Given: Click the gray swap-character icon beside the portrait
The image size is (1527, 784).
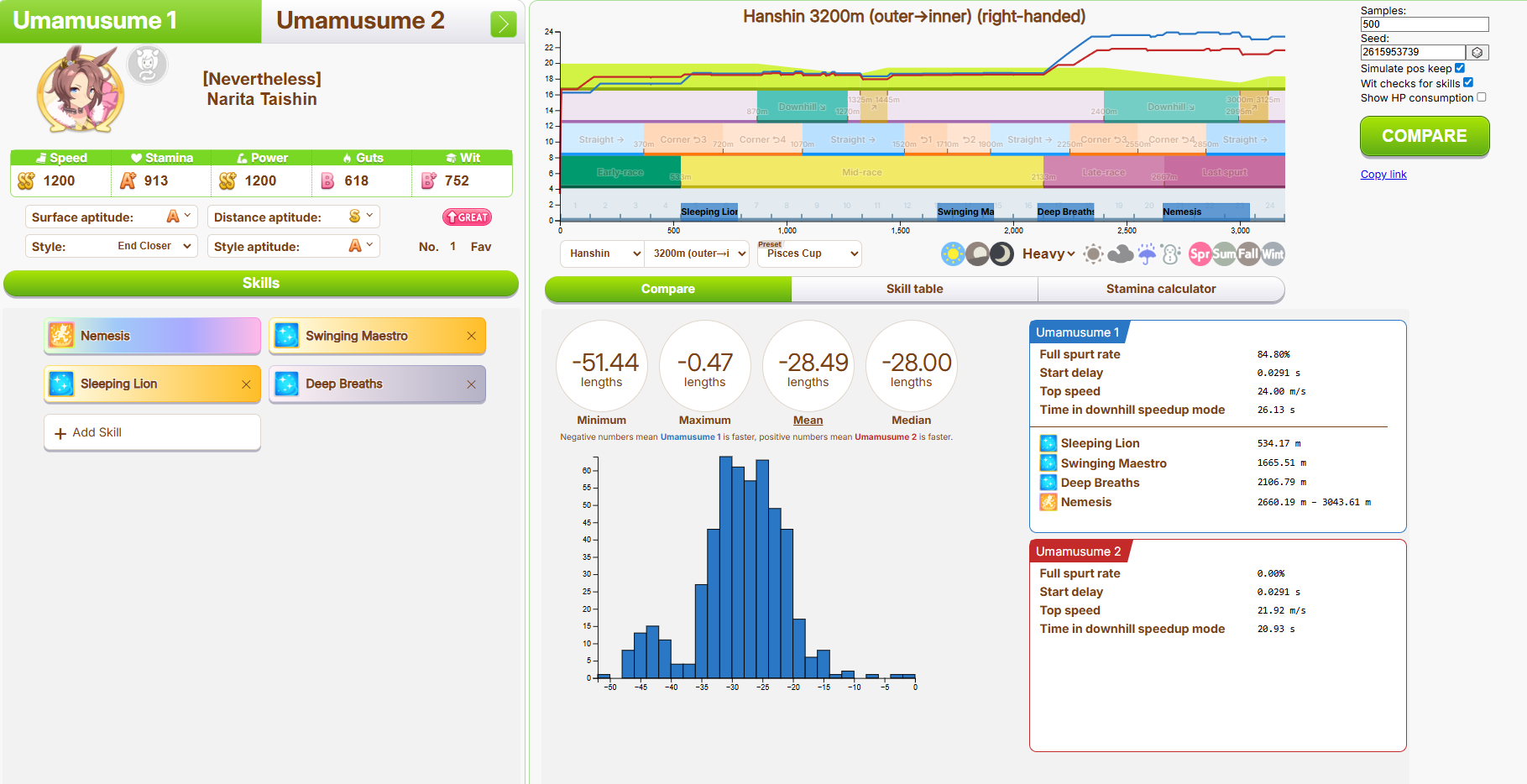Looking at the screenshot, I should tap(148, 65).
